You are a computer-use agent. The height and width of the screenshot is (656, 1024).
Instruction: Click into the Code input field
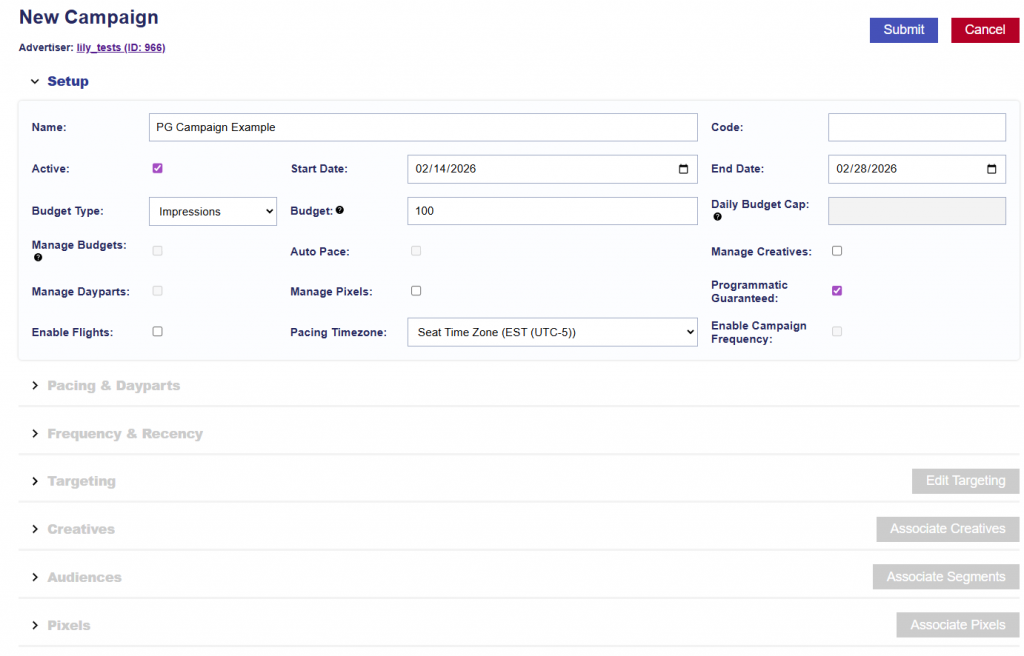click(x=916, y=128)
